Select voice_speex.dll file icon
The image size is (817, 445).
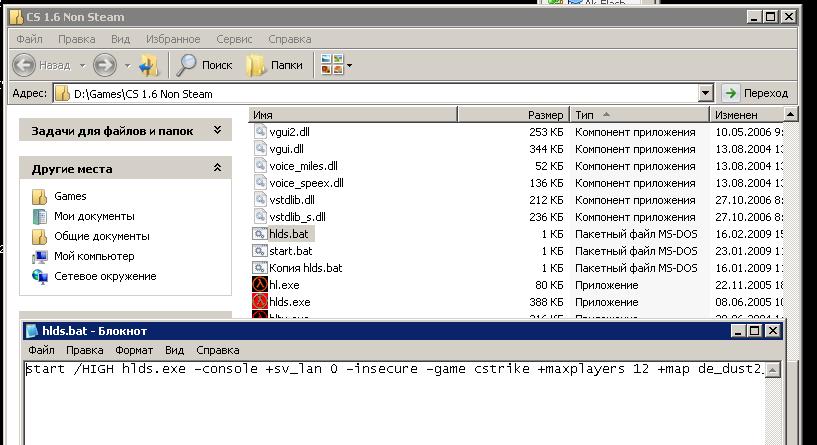point(260,182)
